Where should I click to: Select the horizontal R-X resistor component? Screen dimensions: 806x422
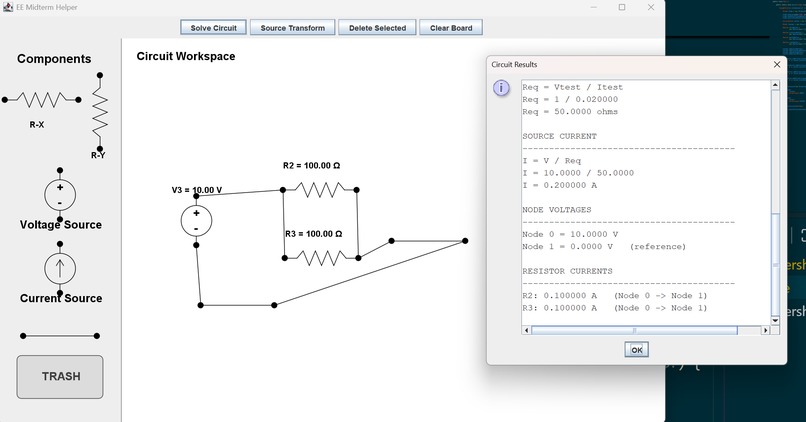point(42,100)
